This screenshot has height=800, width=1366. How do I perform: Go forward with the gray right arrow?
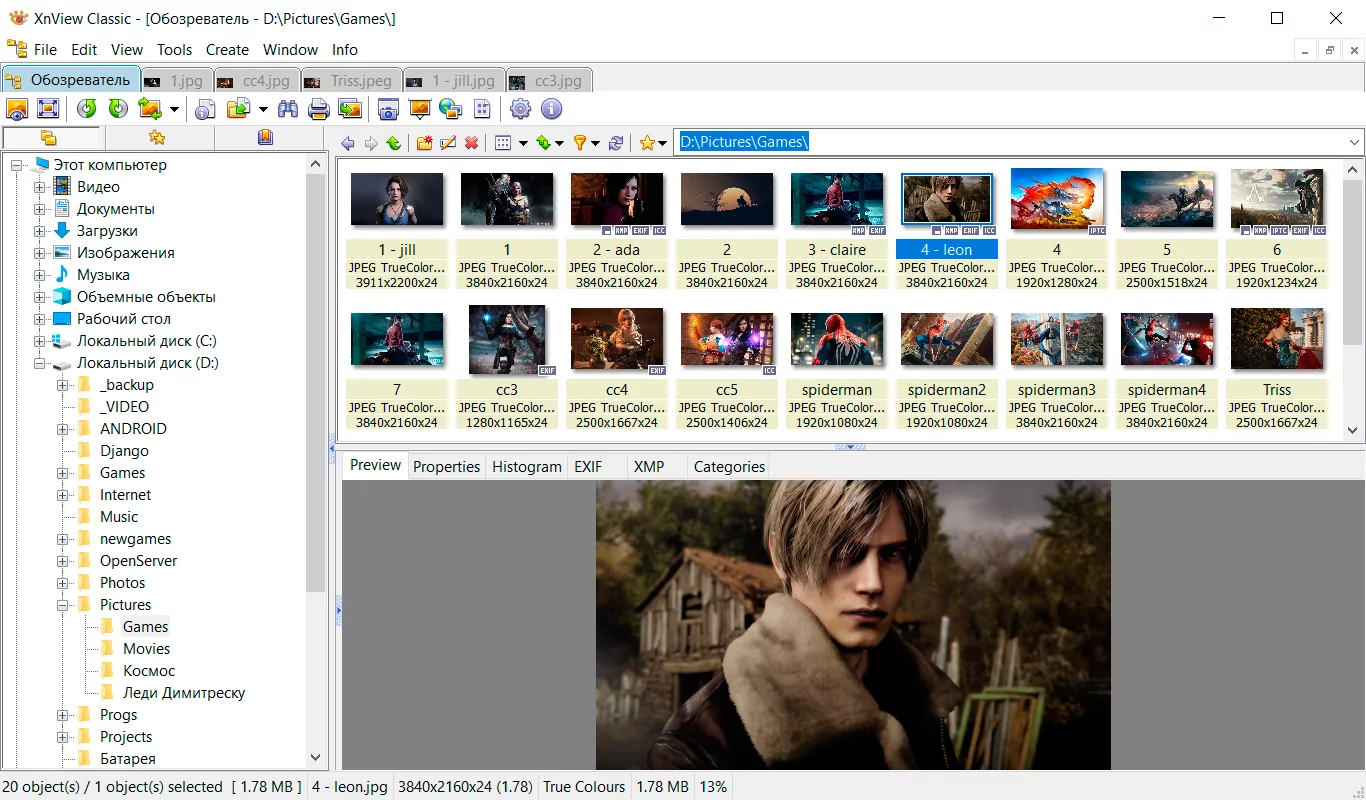[x=371, y=143]
